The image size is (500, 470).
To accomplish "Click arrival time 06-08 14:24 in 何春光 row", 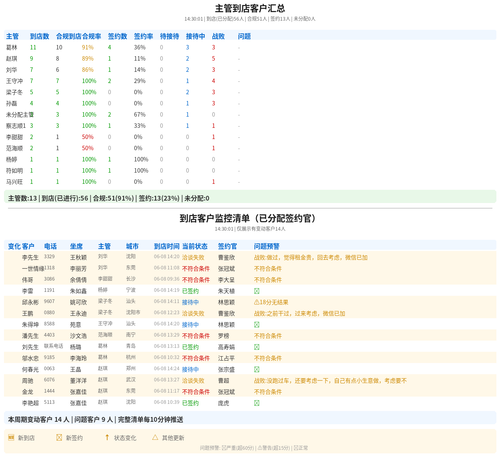I will tap(167, 369).
